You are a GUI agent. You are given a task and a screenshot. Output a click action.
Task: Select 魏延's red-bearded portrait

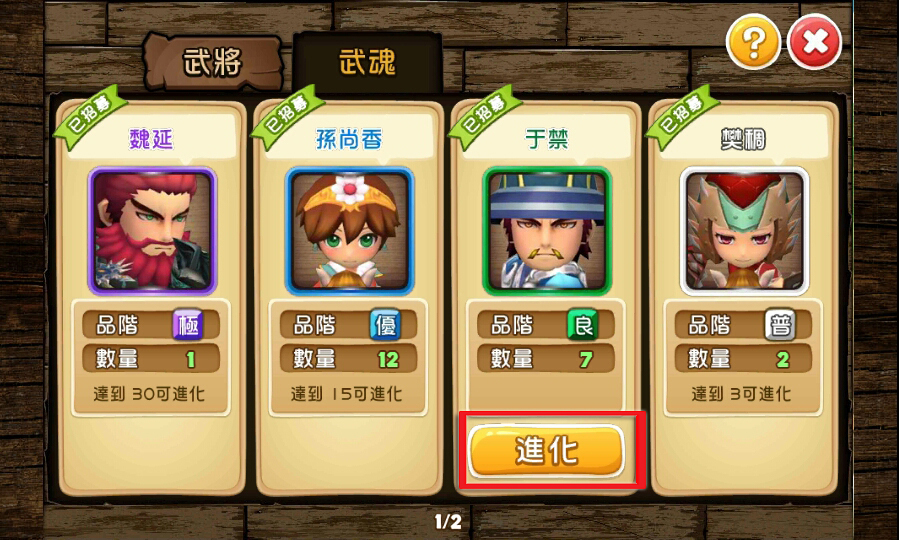pyautogui.click(x=152, y=231)
